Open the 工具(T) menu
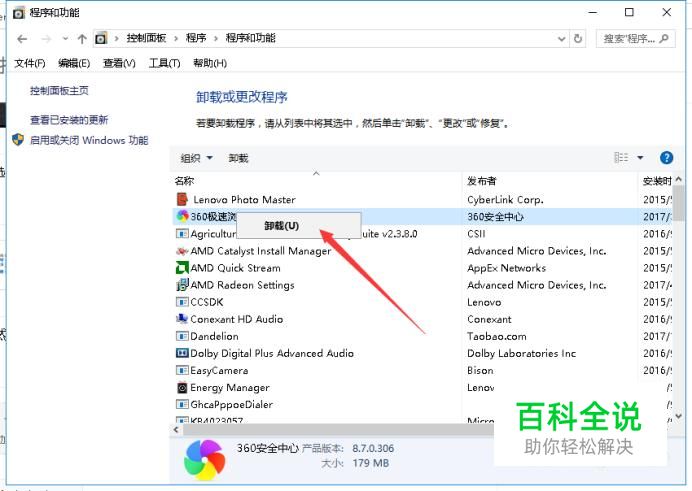692x491 pixels. click(x=164, y=63)
